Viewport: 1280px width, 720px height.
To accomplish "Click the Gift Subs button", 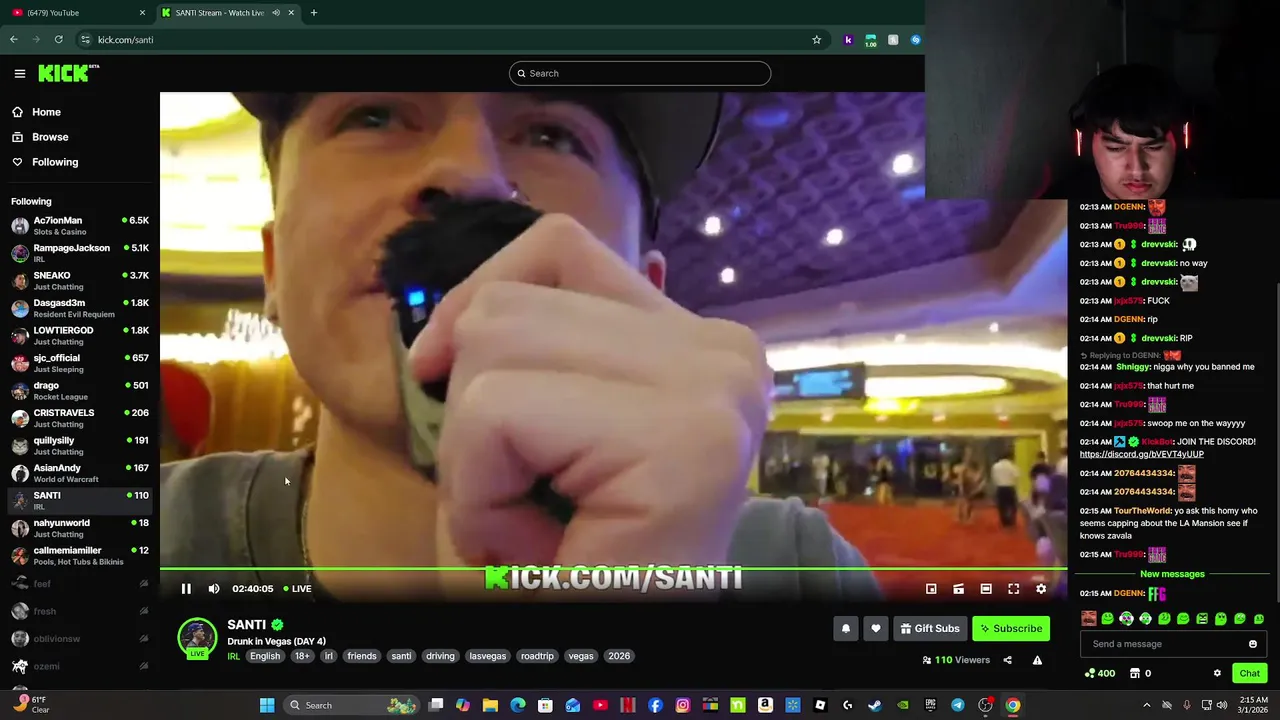I will (x=929, y=629).
